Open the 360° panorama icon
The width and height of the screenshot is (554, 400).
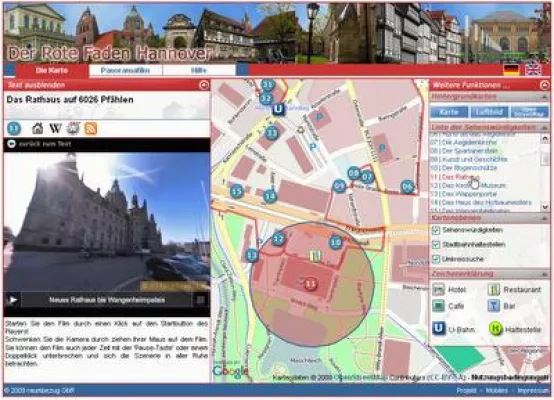point(73,128)
